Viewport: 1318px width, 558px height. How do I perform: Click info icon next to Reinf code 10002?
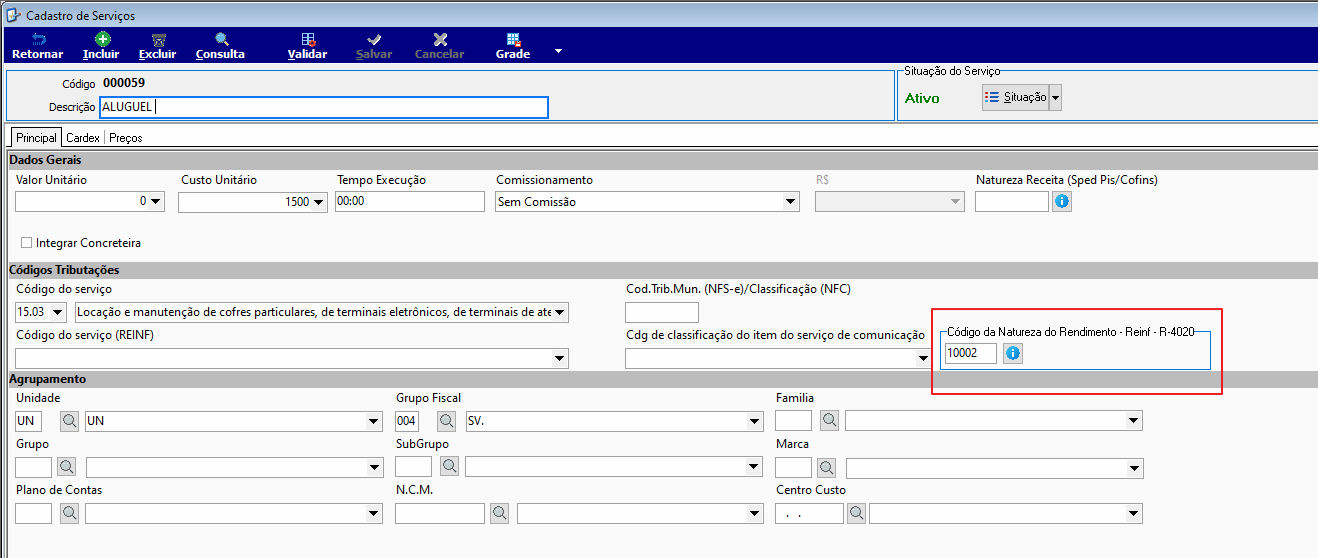tap(1013, 353)
